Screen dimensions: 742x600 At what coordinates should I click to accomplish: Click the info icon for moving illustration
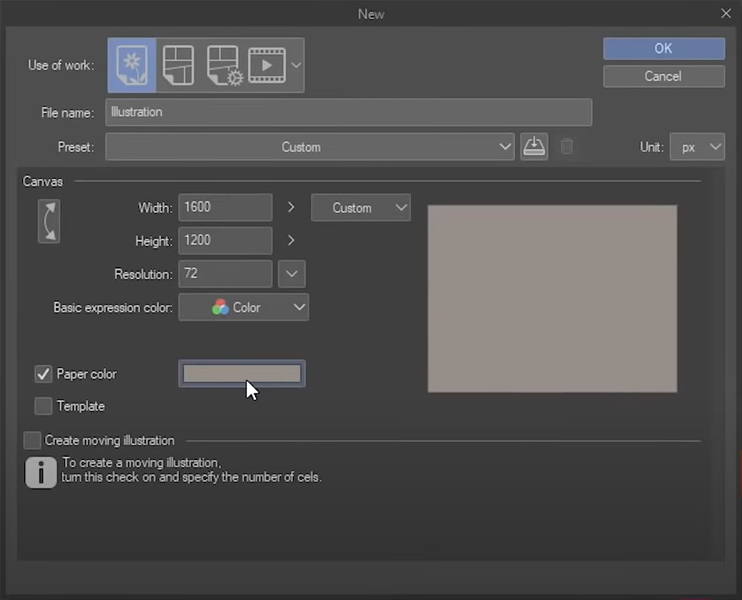tap(40, 471)
